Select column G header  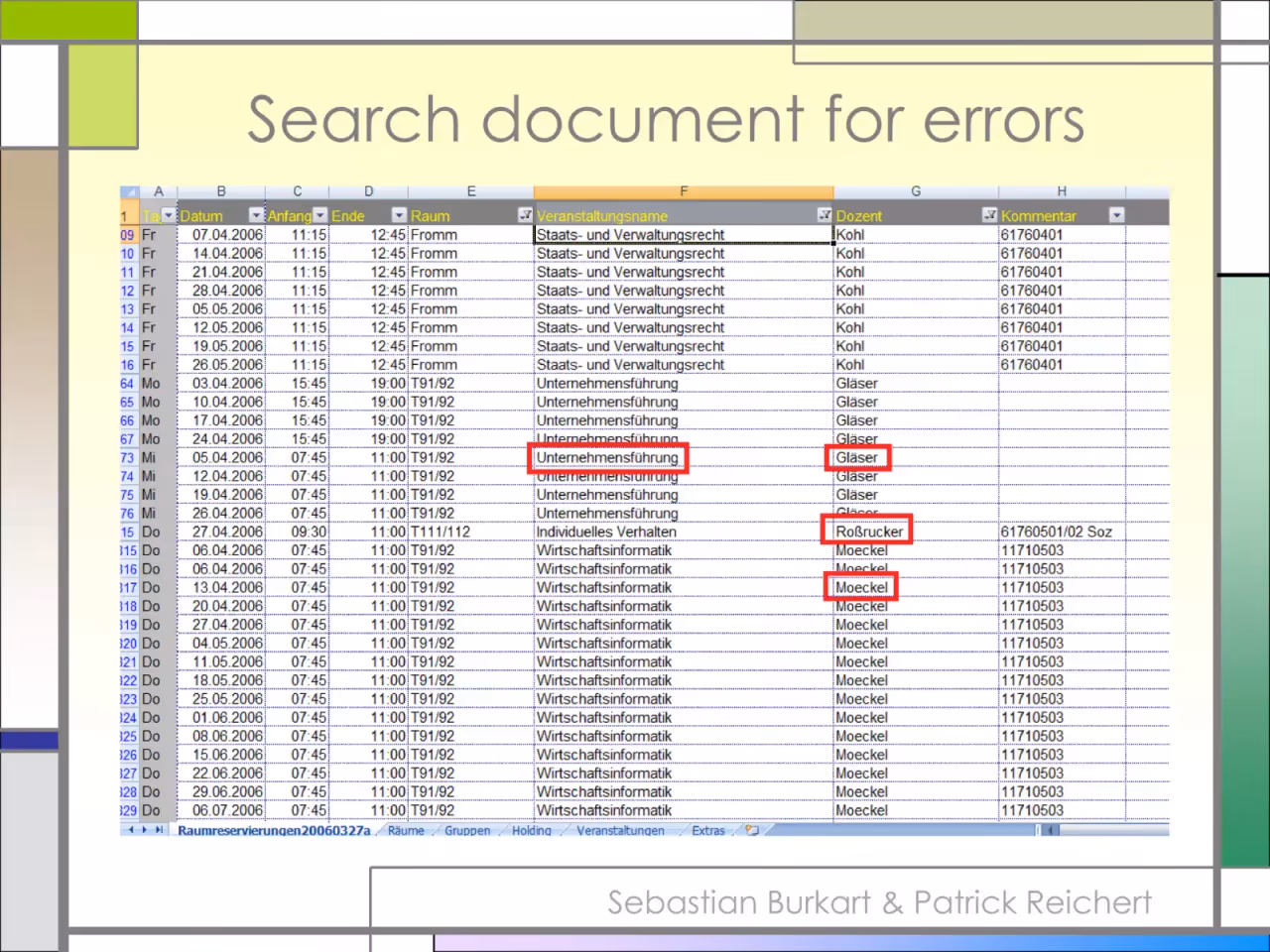pyautogui.click(x=916, y=192)
